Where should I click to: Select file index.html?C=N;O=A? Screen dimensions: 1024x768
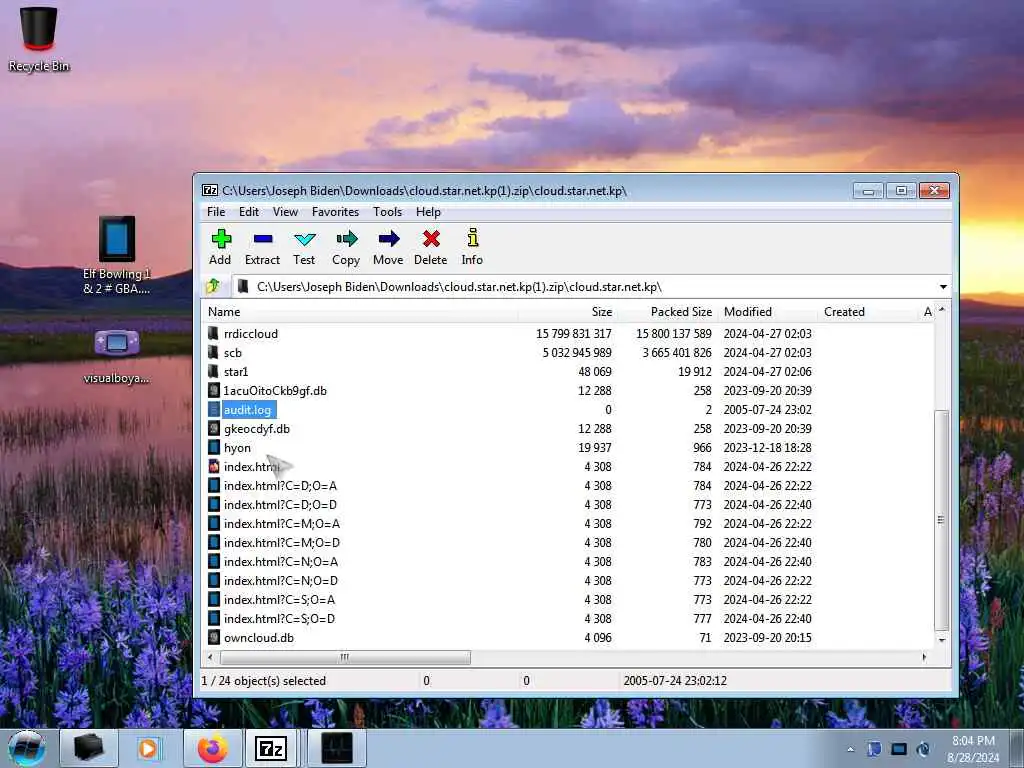pos(281,561)
